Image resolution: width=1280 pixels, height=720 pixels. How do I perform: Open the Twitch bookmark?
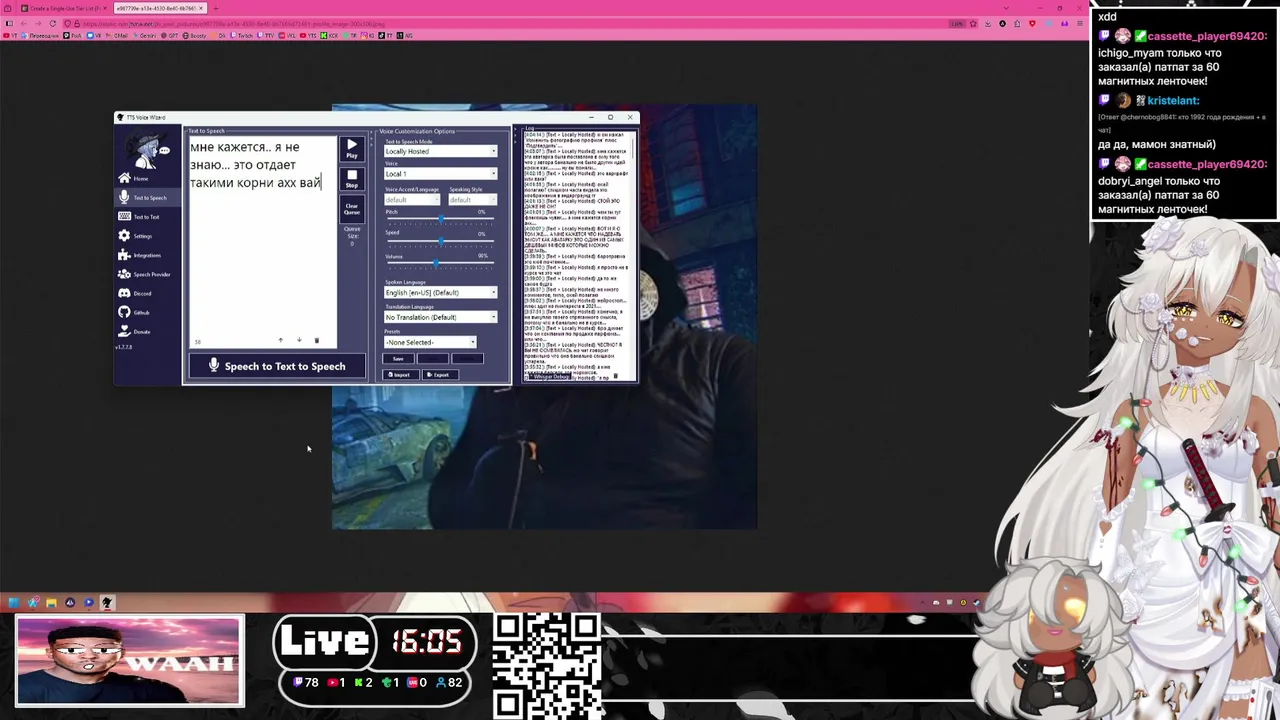pos(244,35)
